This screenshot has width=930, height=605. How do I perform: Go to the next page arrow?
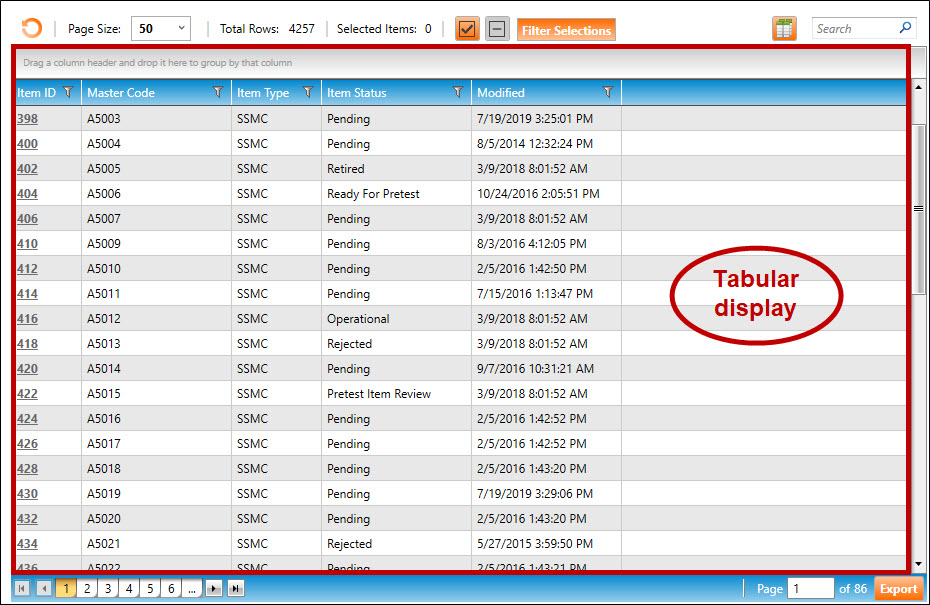pyautogui.click(x=214, y=589)
